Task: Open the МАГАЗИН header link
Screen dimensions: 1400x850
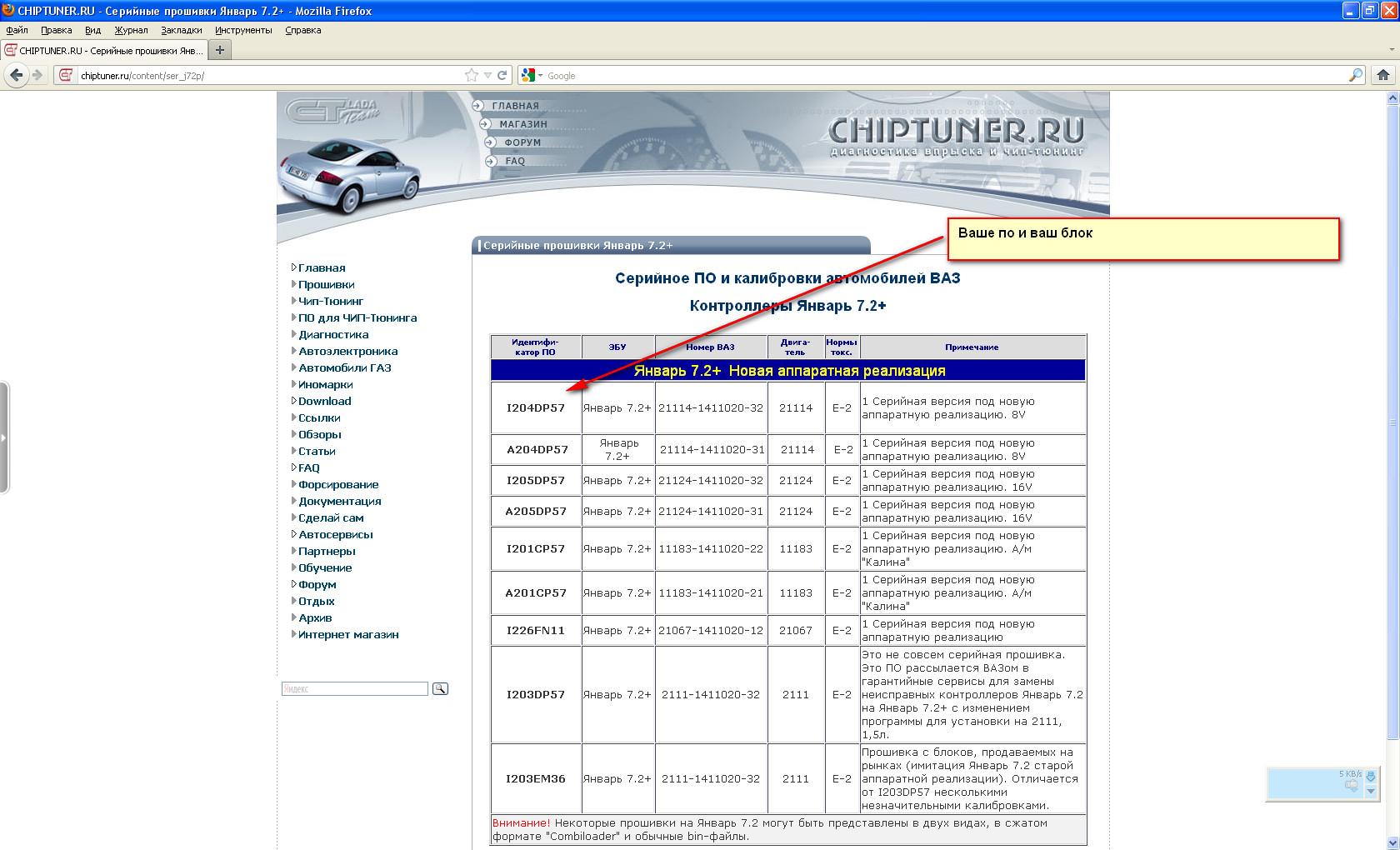Action: tap(523, 124)
